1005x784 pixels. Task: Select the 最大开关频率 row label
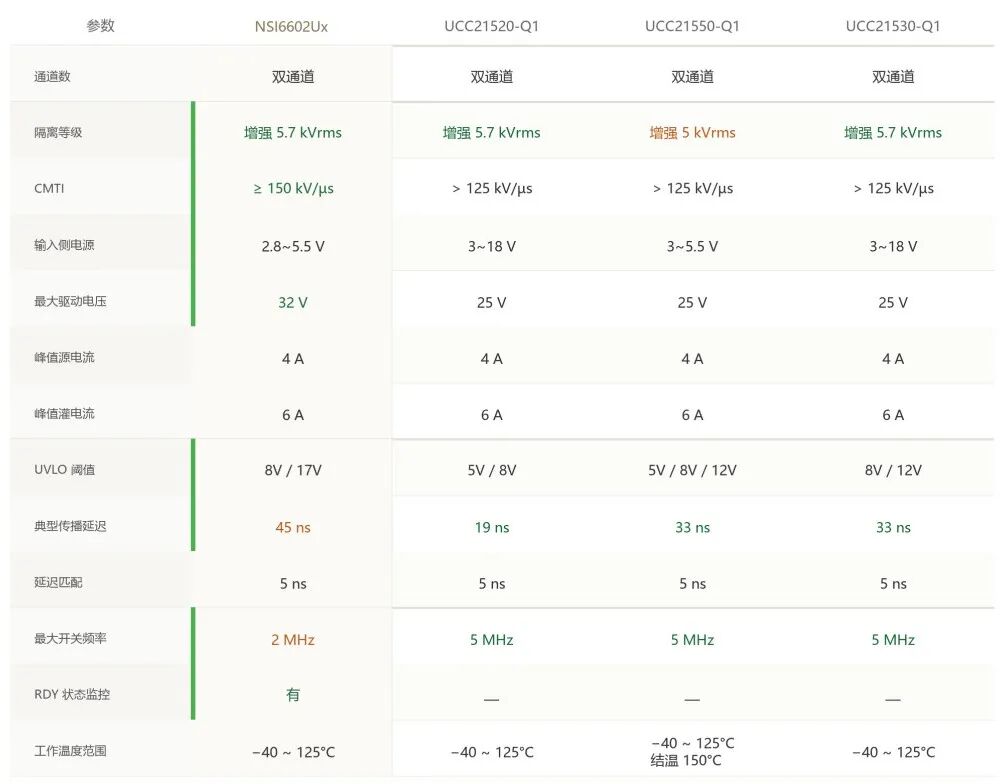pyautogui.click(x=70, y=638)
